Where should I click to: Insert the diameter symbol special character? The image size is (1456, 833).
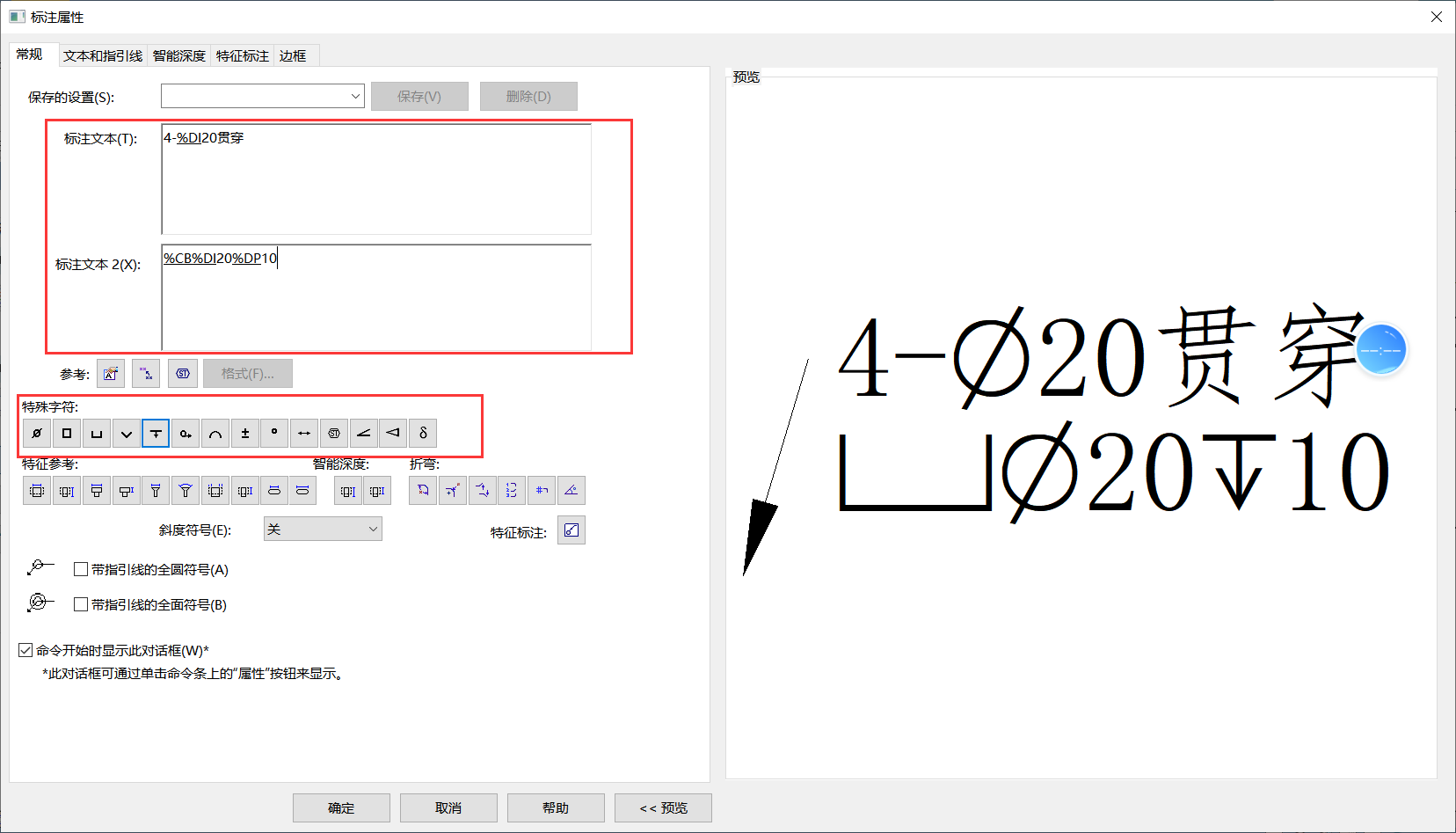[x=37, y=434]
